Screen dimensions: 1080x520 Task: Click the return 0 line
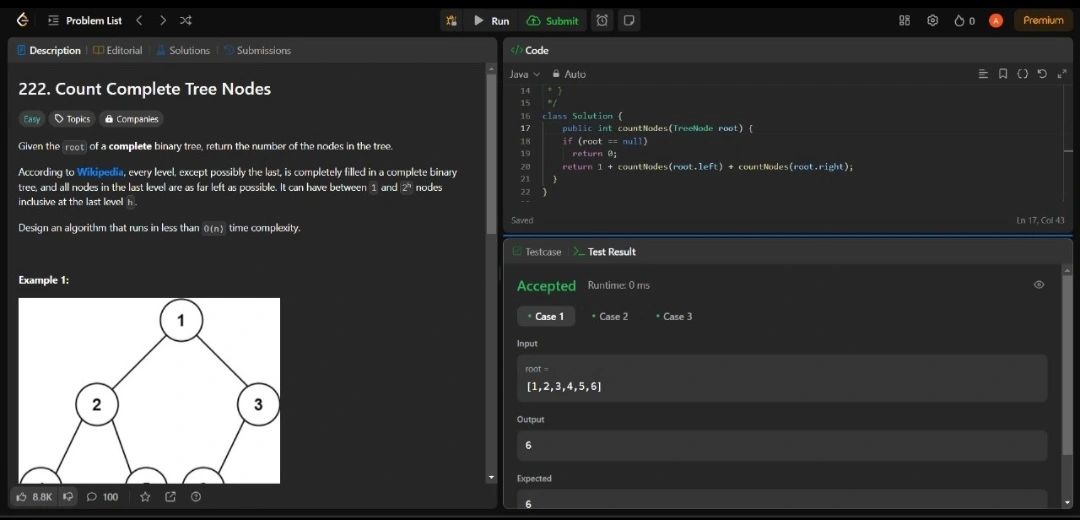point(594,154)
